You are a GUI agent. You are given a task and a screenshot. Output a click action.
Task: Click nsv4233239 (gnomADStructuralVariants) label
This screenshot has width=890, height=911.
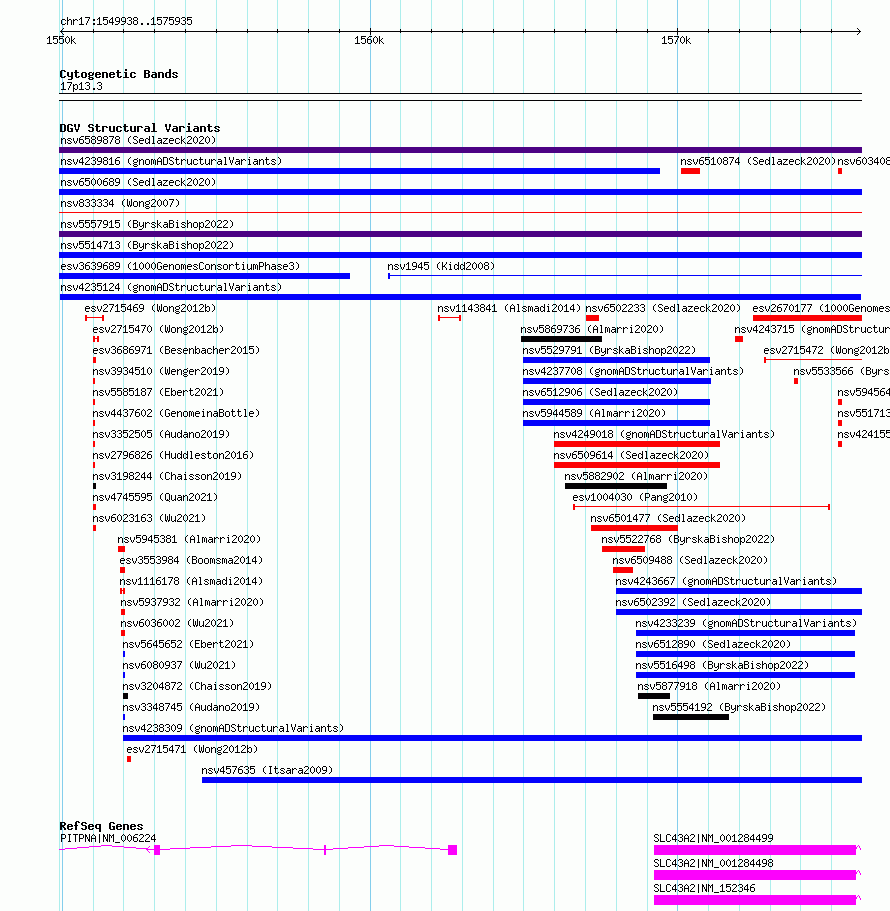pos(746,622)
